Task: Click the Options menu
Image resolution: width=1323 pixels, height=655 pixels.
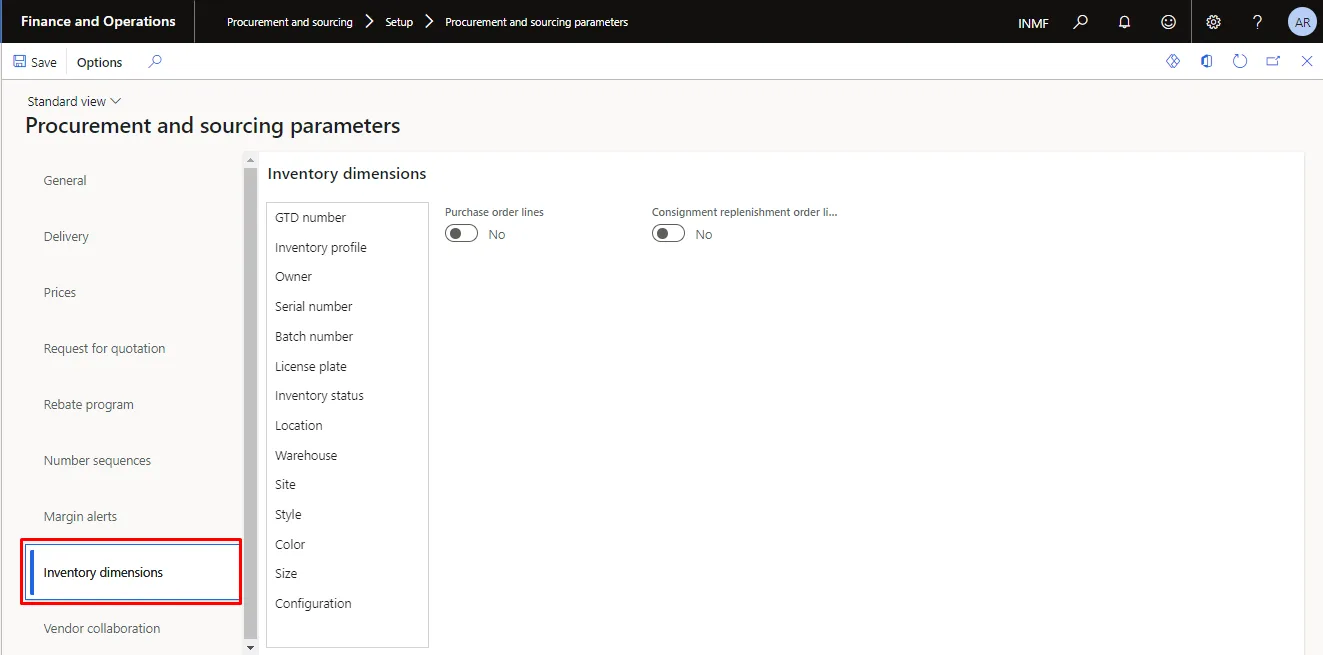Action: coord(100,62)
